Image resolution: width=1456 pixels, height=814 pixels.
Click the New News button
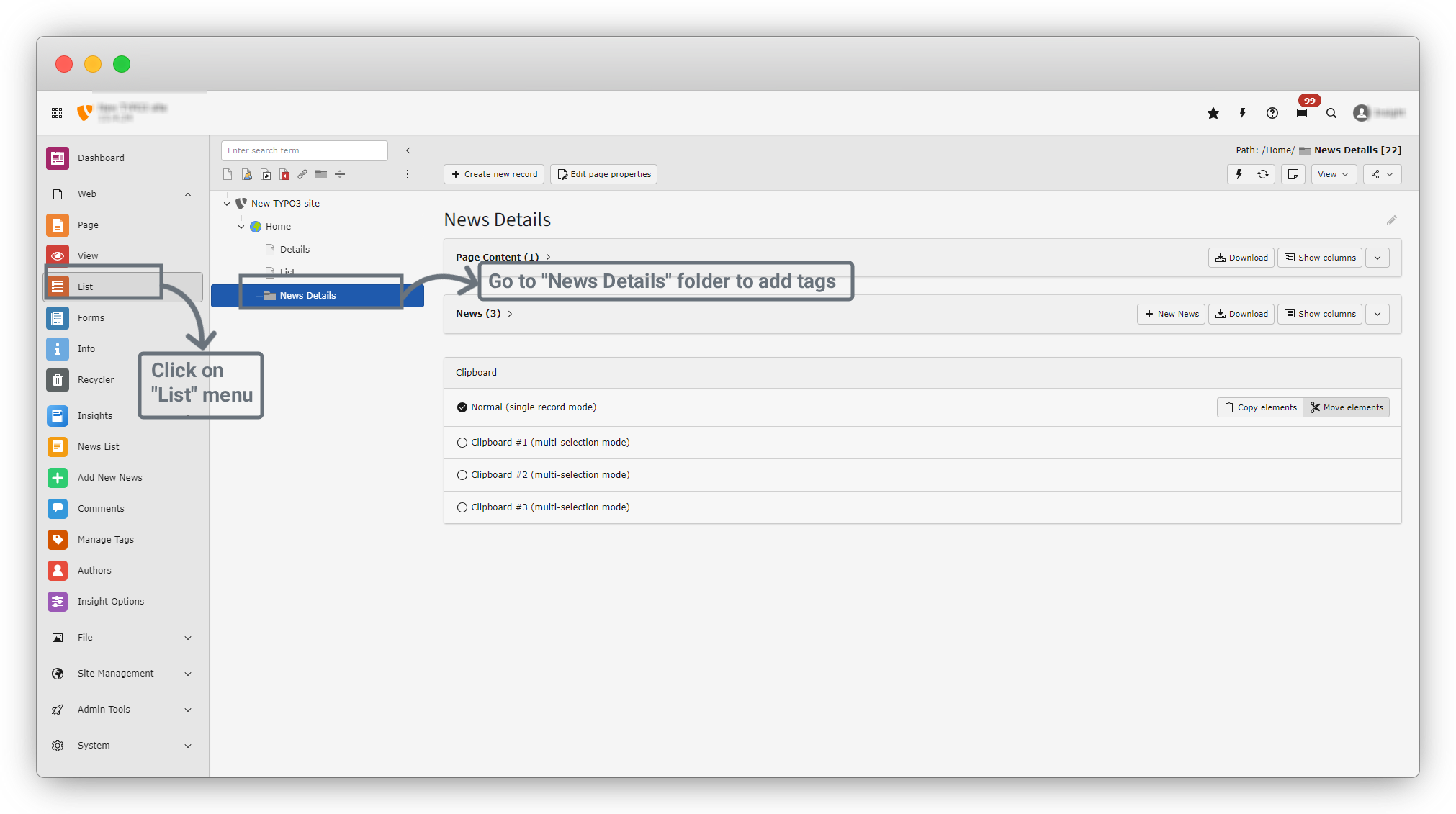[1171, 314]
